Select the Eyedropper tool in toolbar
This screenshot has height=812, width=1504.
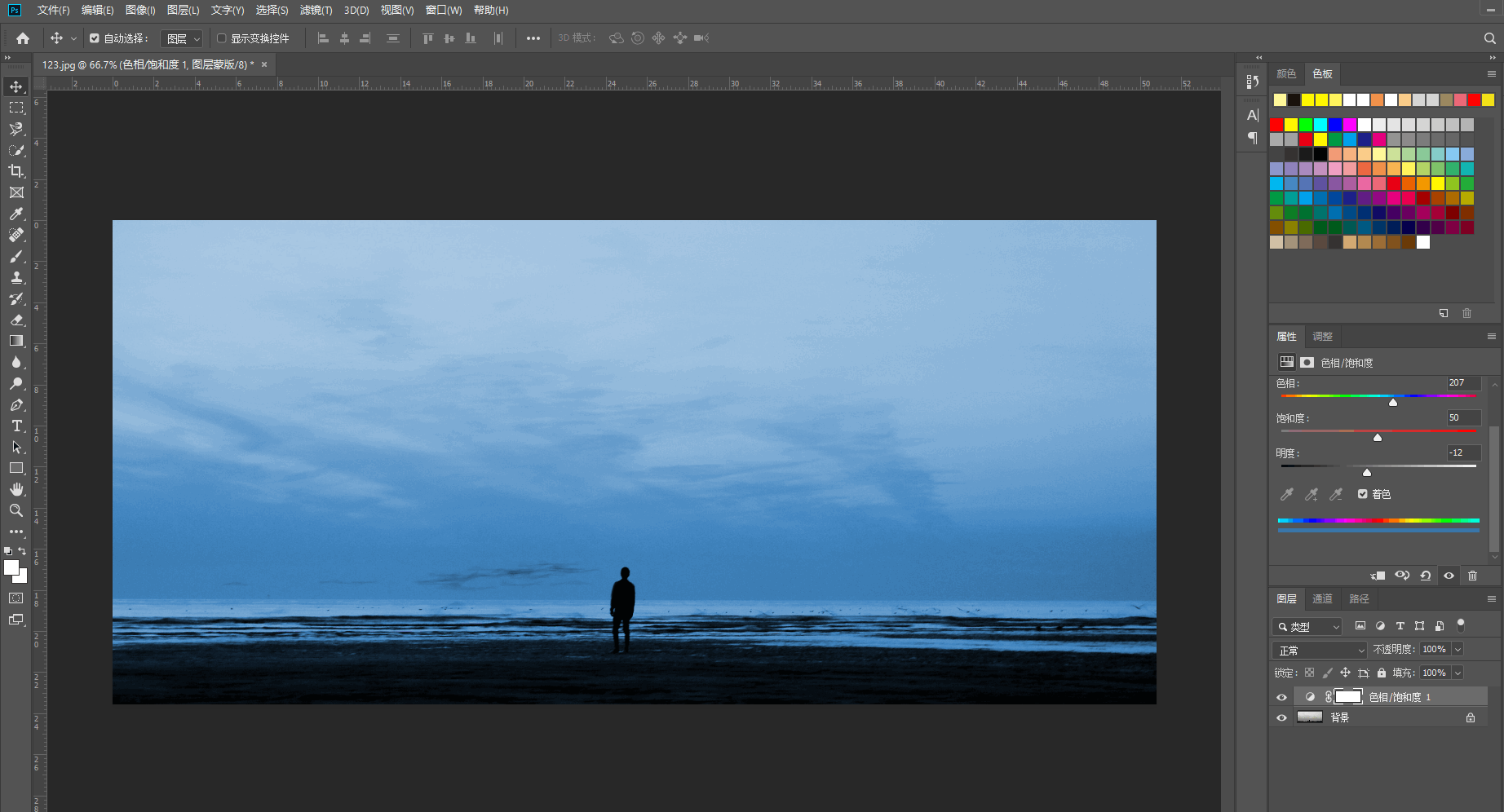(x=16, y=214)
